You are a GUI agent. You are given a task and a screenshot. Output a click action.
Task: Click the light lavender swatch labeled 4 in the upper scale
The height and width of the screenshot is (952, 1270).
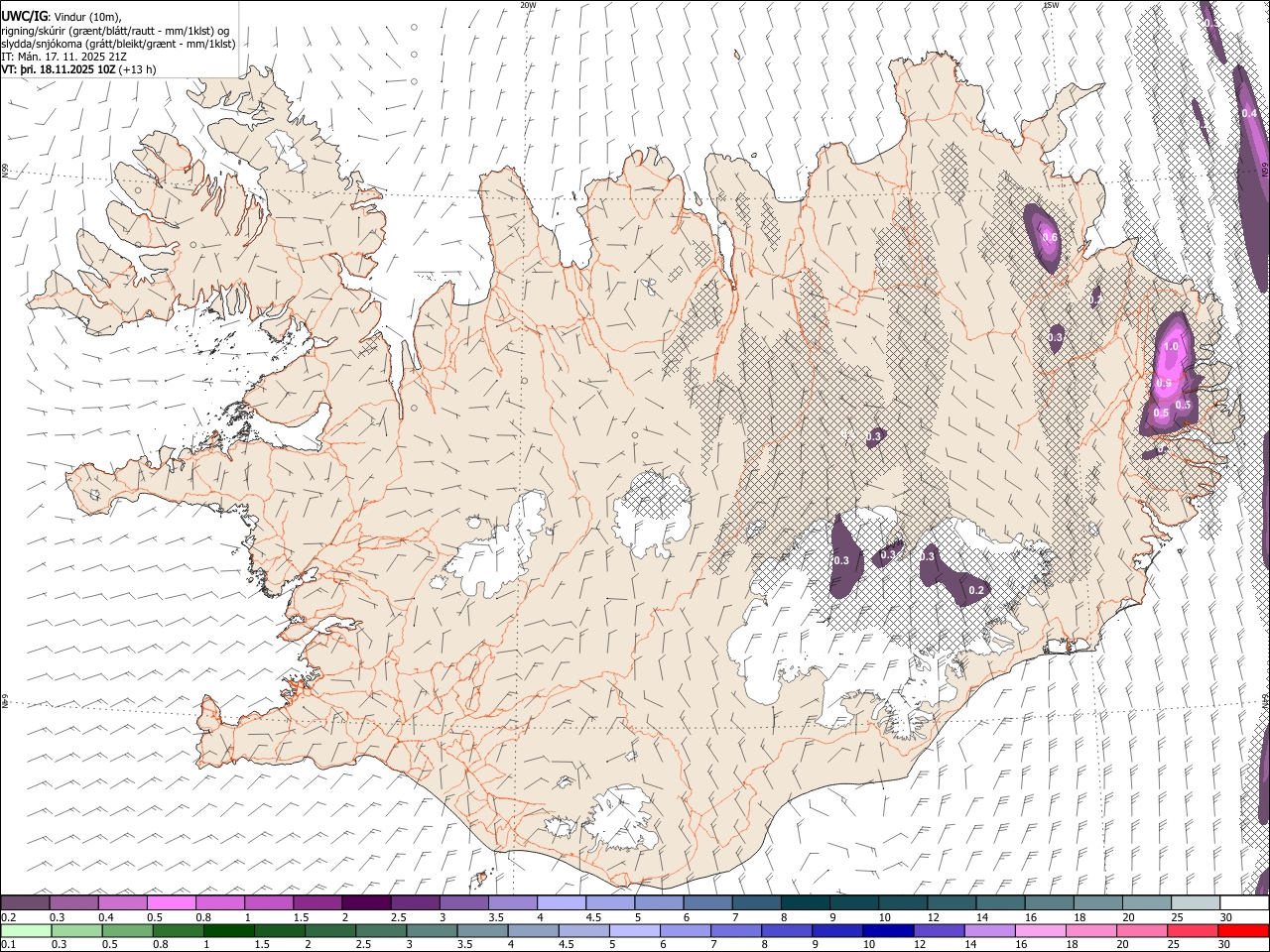pyautogui.click(x=562, y=902)
